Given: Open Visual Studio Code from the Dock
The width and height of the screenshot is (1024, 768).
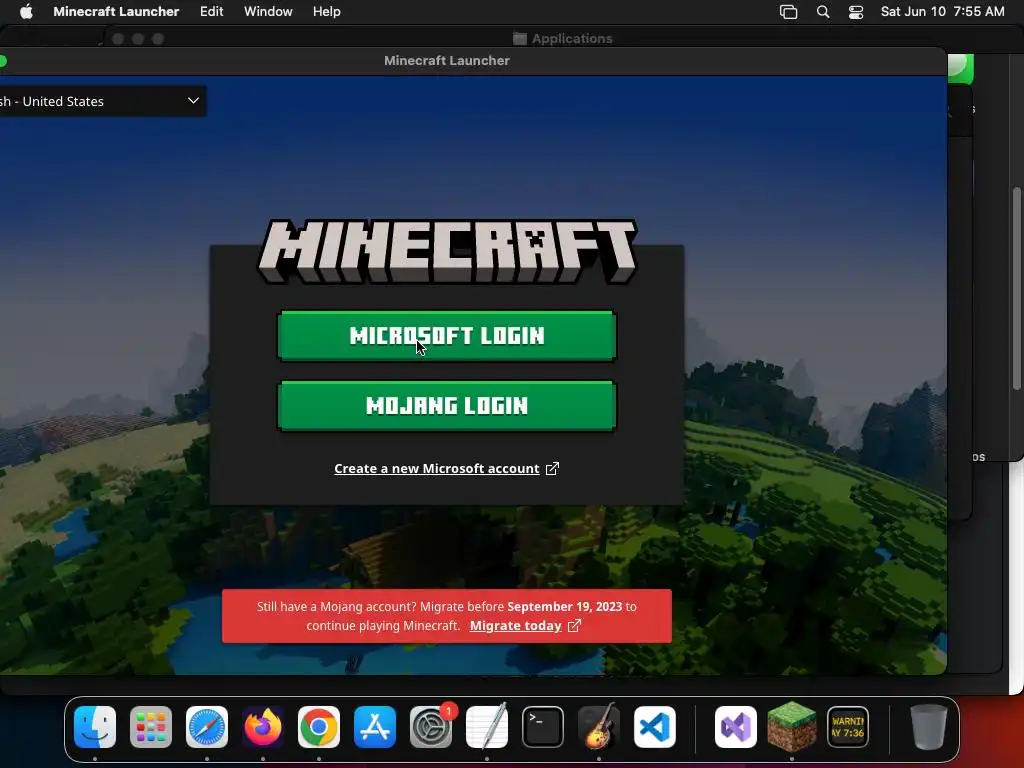Looking at the screenshot, I should (654, 727).
